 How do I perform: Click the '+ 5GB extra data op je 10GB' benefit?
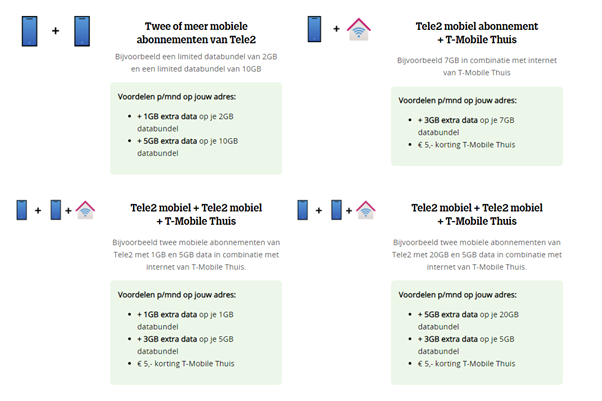tap(188, 147)
